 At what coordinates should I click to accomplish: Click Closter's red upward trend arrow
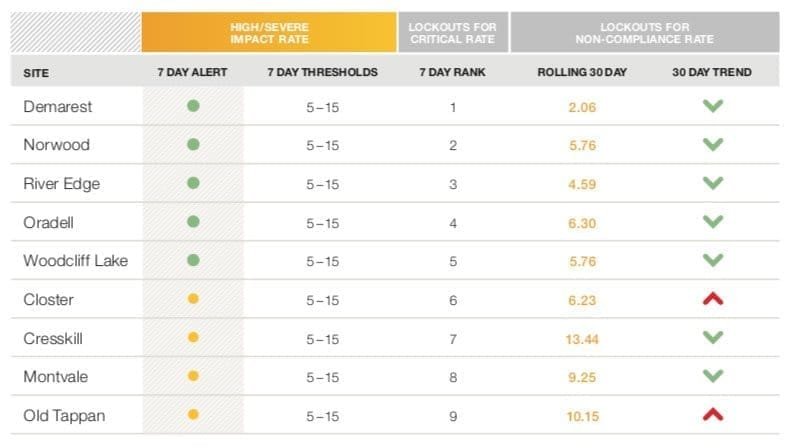coord(712,298)
